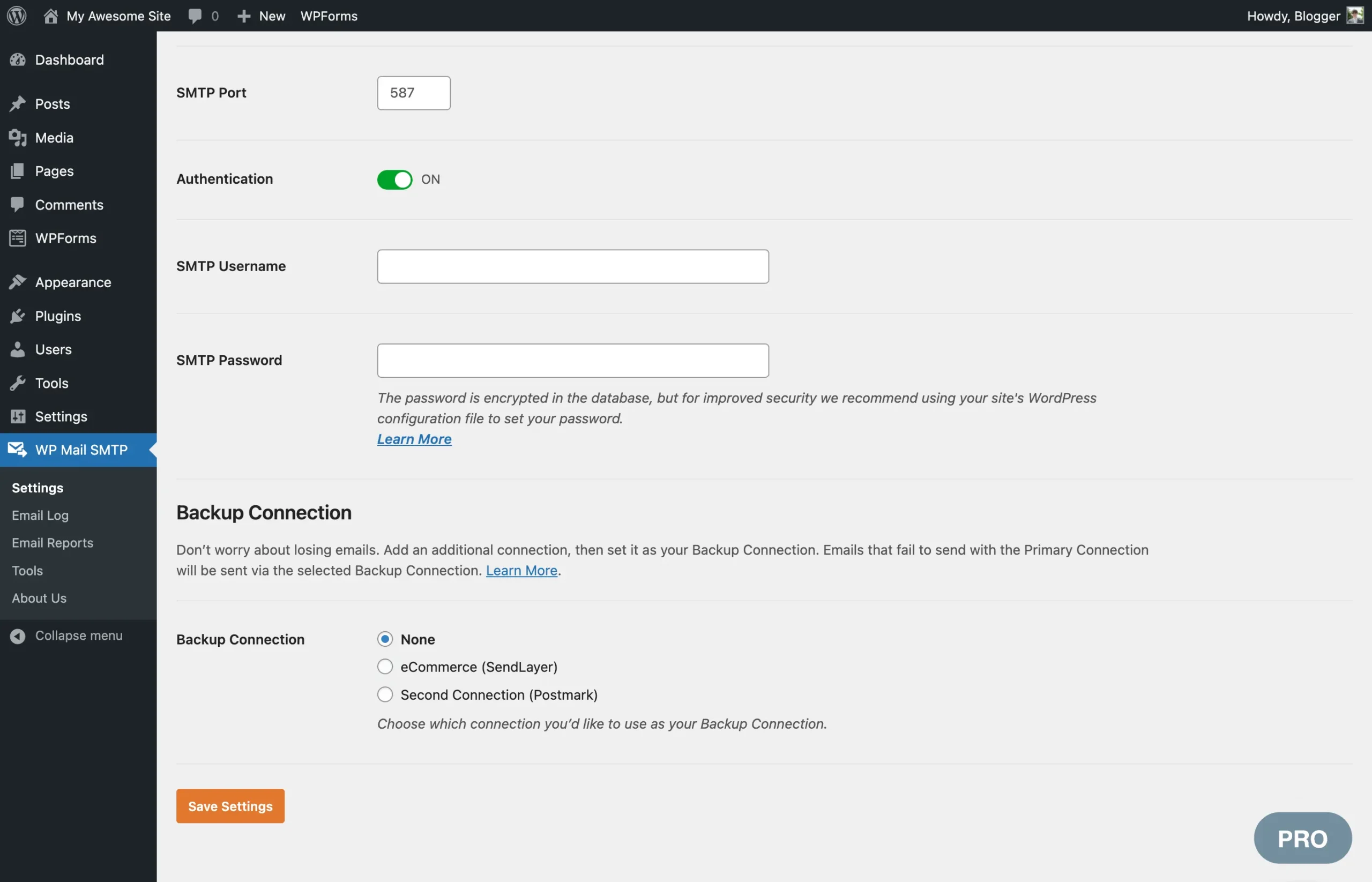
Task: Open Learn More link under SMTP Password
Action: (414, 439)
